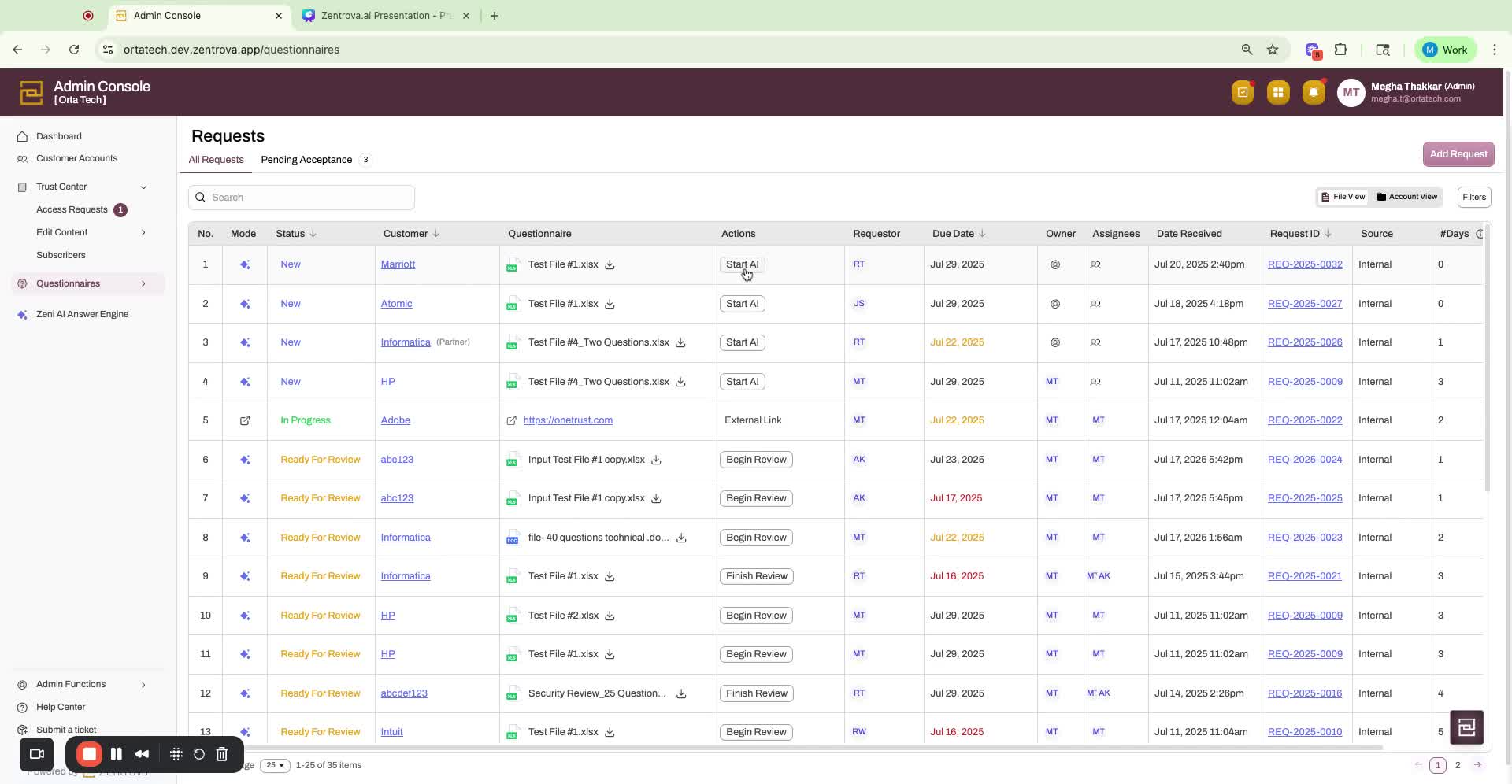Open the yellow grid apps icon in header
The image size is (1512, 784).
[x=1278, y=93]
